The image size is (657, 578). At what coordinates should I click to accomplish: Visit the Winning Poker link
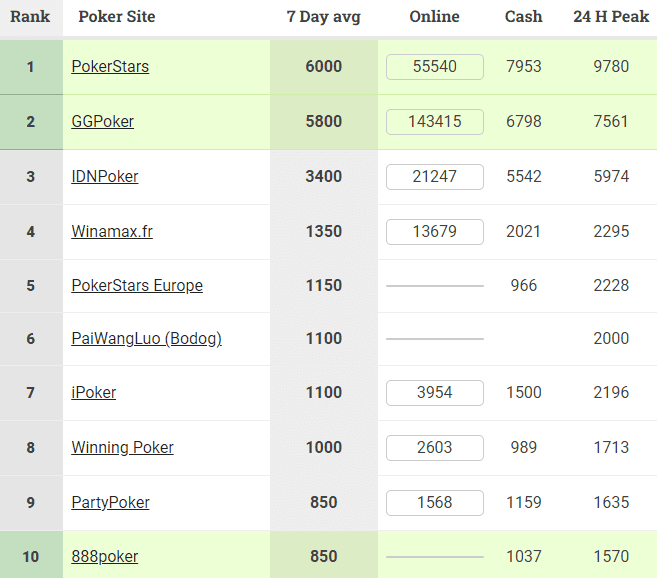pos(122,448)
